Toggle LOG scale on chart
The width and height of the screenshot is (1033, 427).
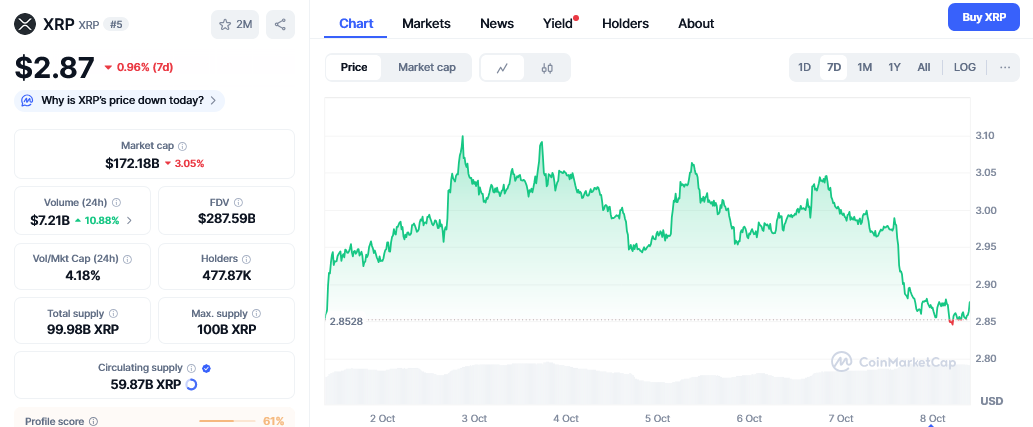pos(964,68)
